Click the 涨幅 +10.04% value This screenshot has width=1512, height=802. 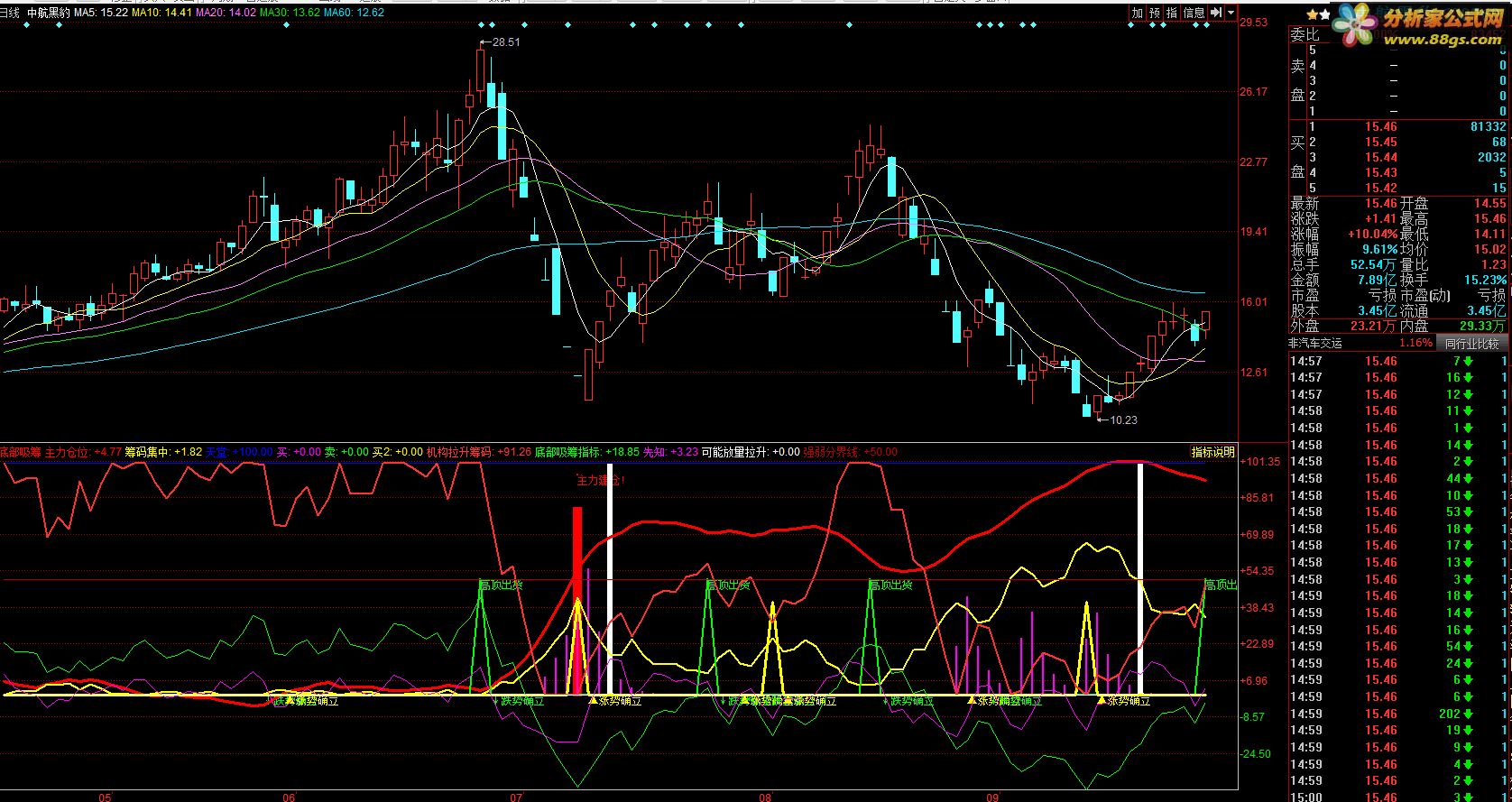[1373, 235]
